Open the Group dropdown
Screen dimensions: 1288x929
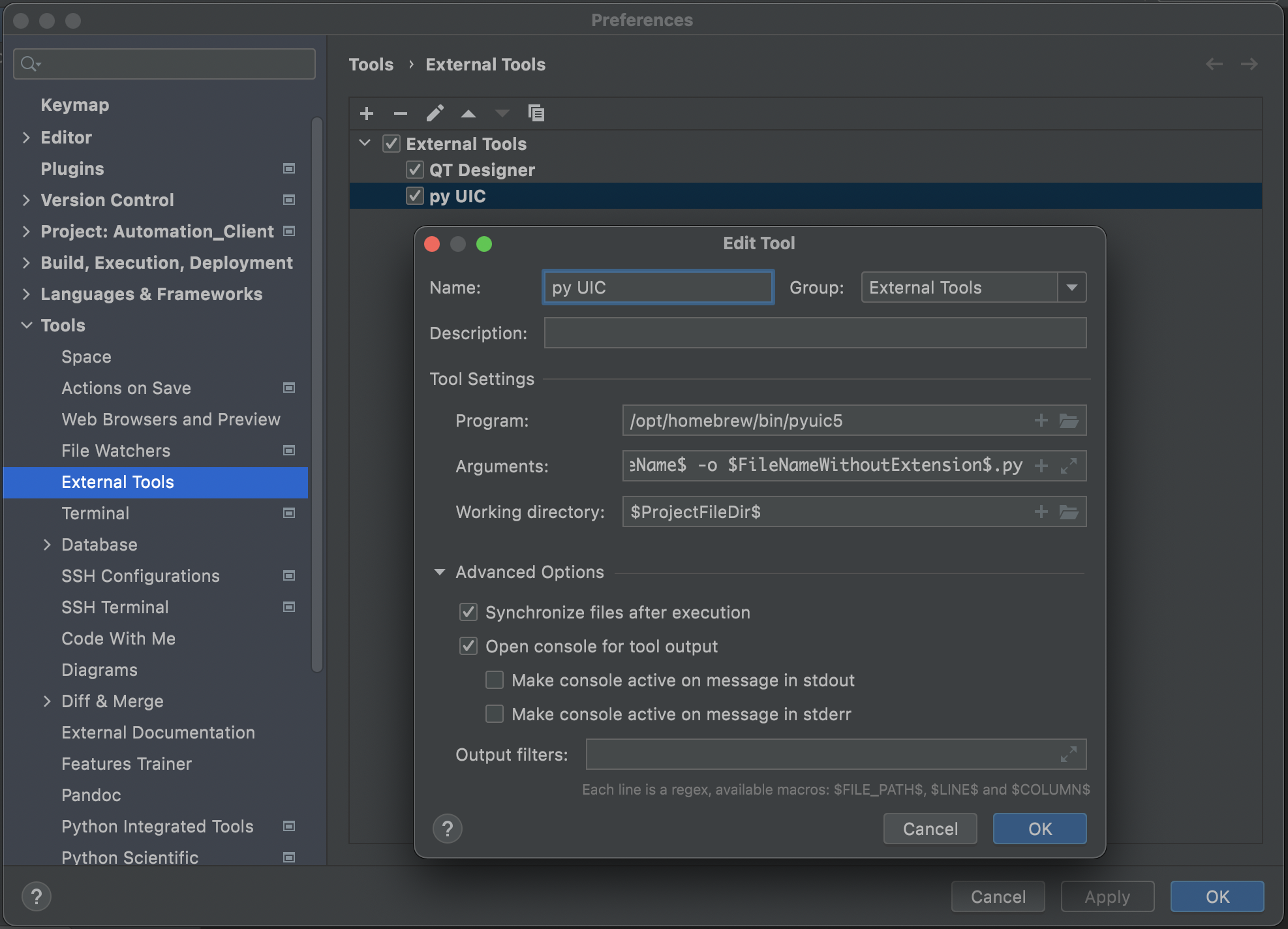pos(1071,287)
